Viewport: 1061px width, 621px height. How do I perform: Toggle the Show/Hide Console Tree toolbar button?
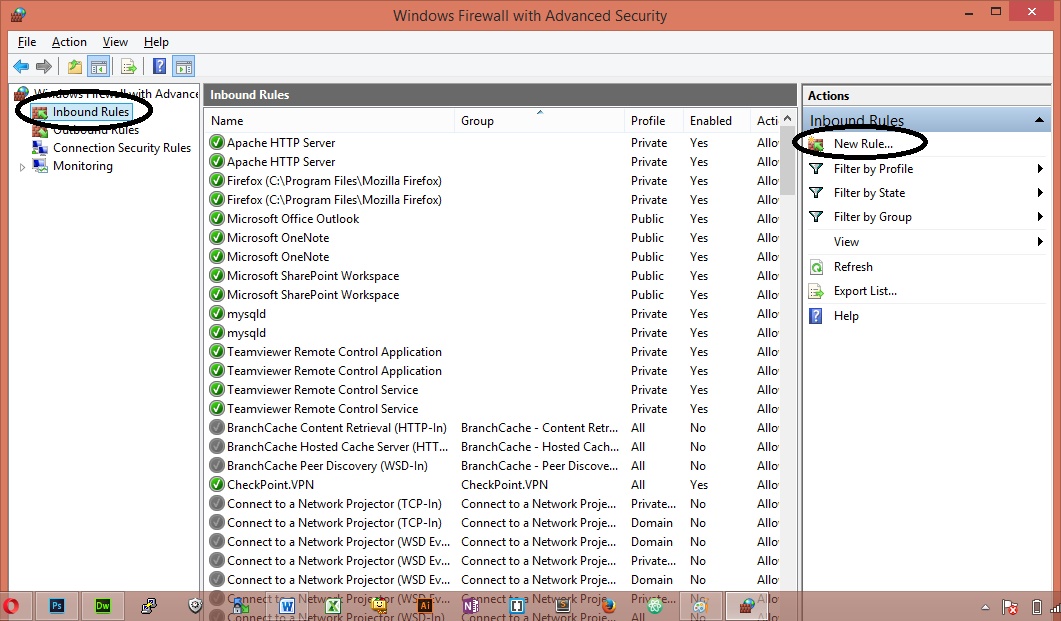(99, 66)
